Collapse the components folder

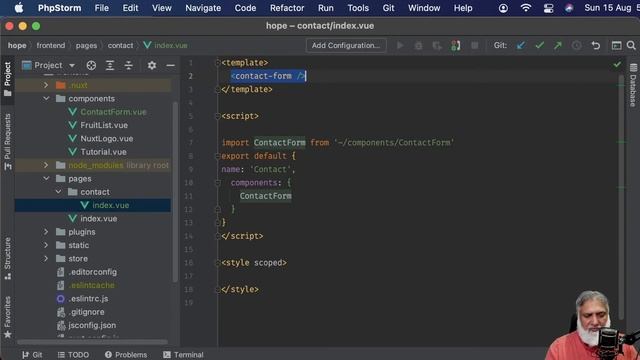coord(46,98)
